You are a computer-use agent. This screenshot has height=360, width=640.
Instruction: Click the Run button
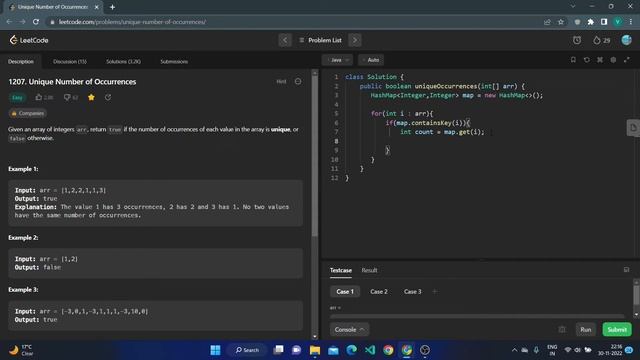[x=585, y=329]
